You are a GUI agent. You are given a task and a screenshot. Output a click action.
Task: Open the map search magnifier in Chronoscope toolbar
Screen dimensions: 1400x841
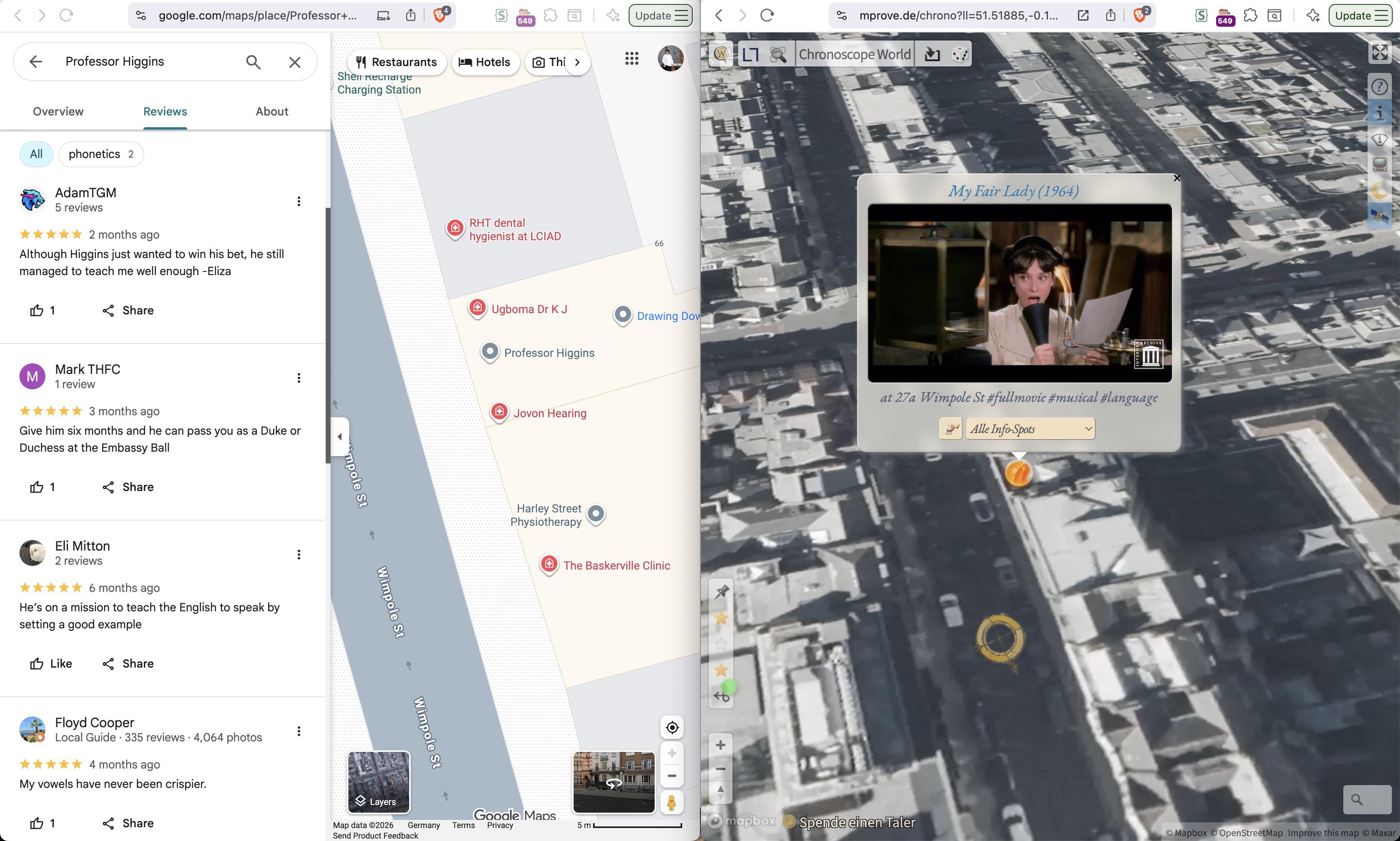(x=779, y=54)
